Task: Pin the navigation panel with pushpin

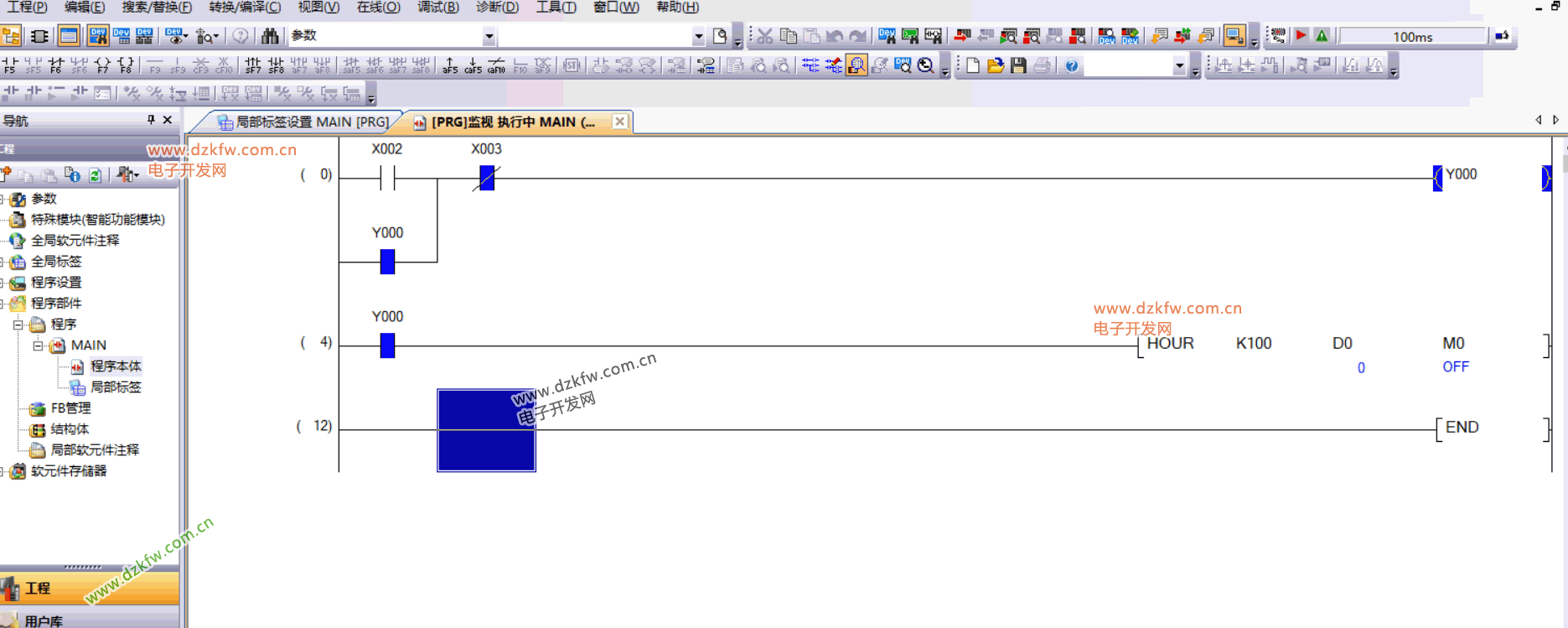Action: pyautogui.click(x=151, y=120)
